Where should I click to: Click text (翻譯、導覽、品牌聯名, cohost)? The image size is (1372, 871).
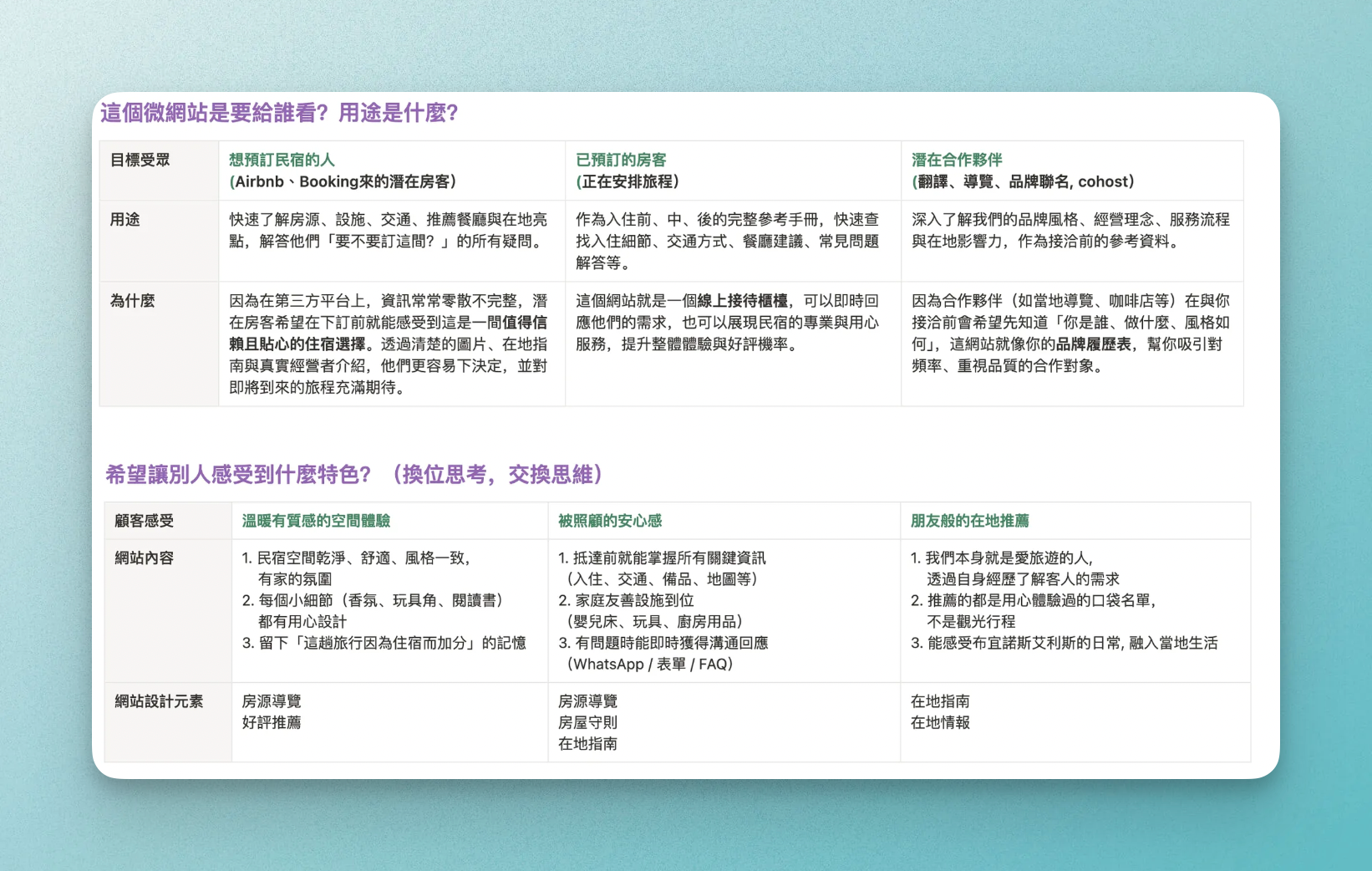coord(1023,181)
